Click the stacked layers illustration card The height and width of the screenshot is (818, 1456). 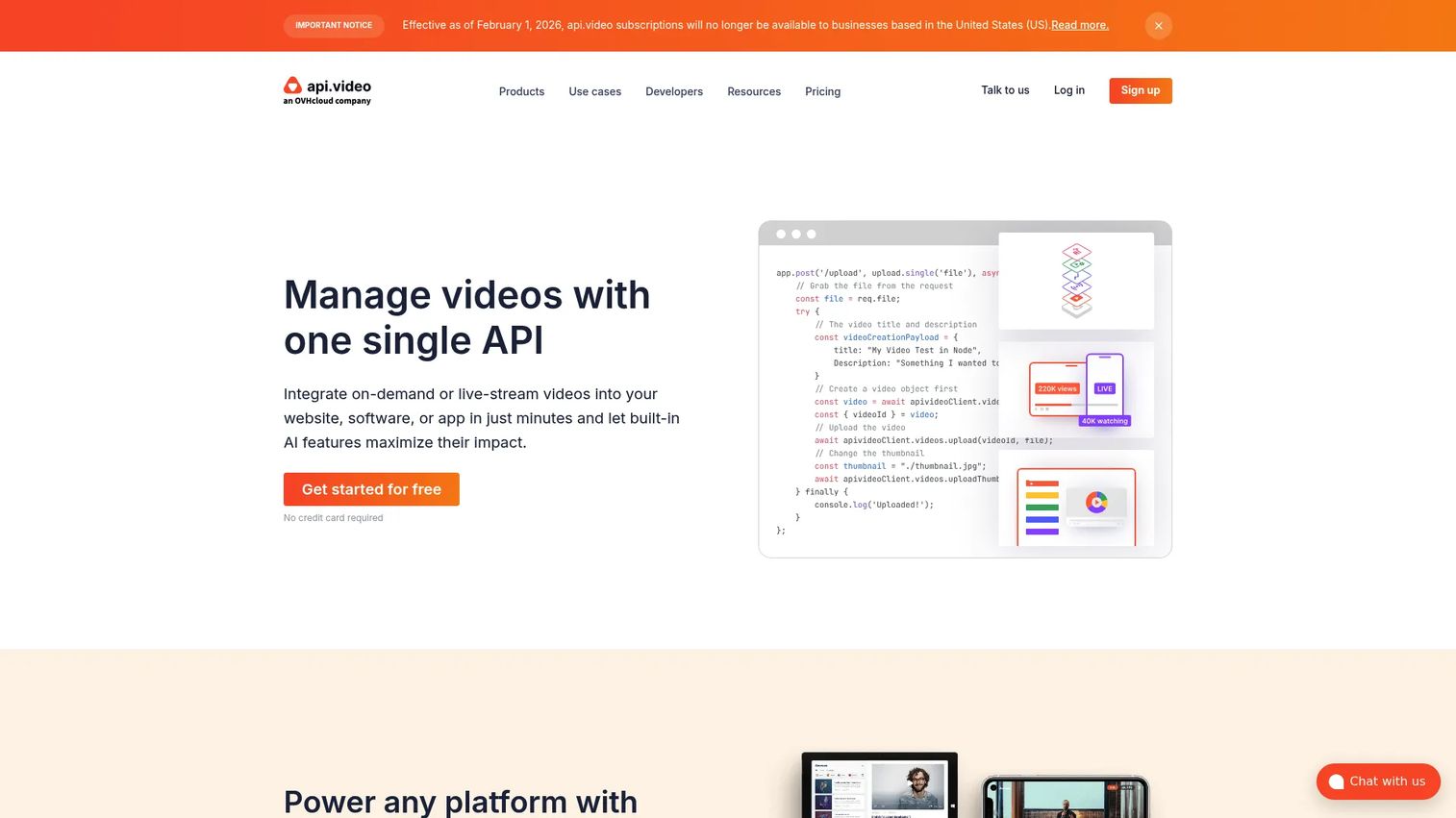coord(1076,281)
